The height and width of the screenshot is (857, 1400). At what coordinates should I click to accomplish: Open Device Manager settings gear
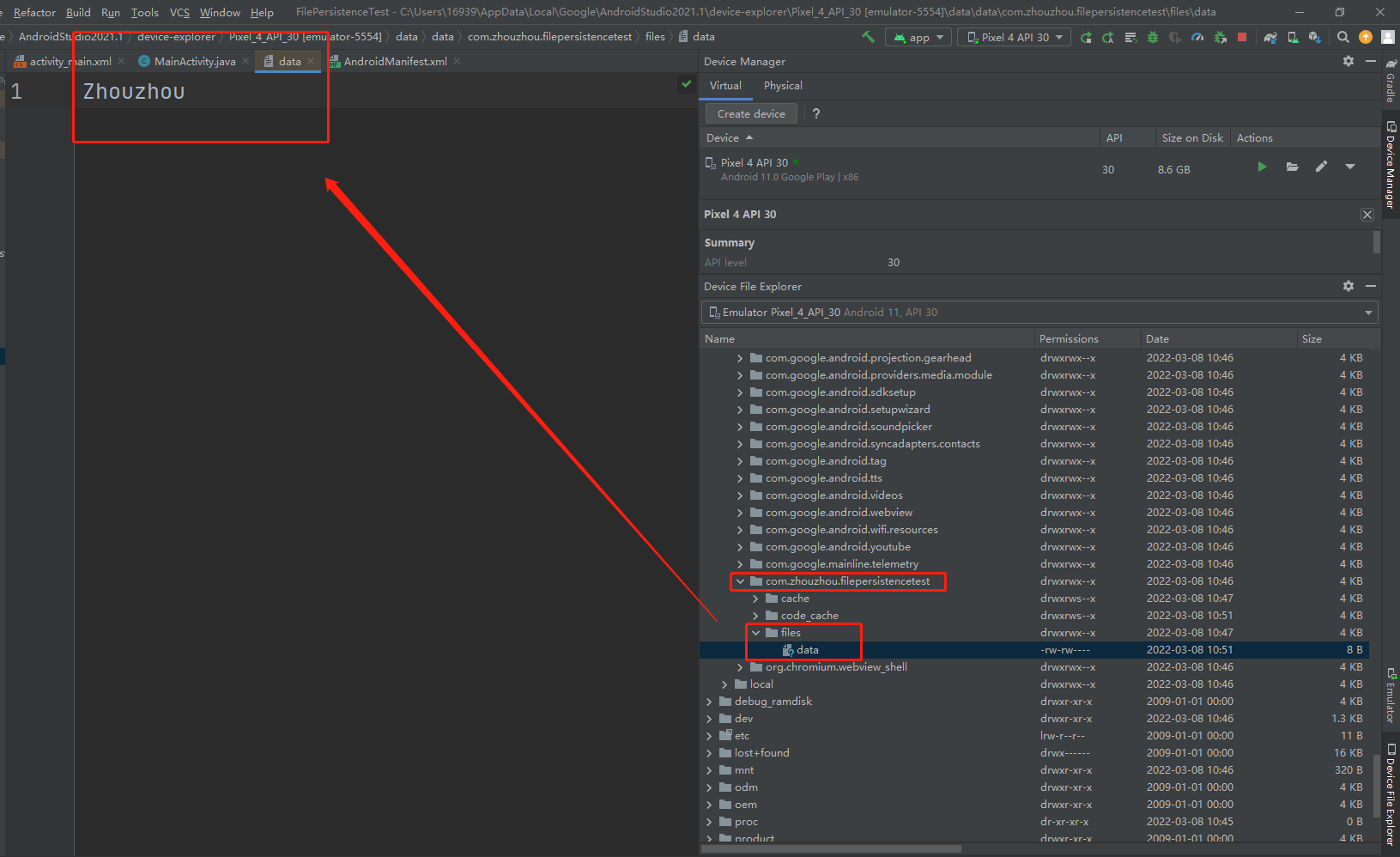click(1348, 61)
